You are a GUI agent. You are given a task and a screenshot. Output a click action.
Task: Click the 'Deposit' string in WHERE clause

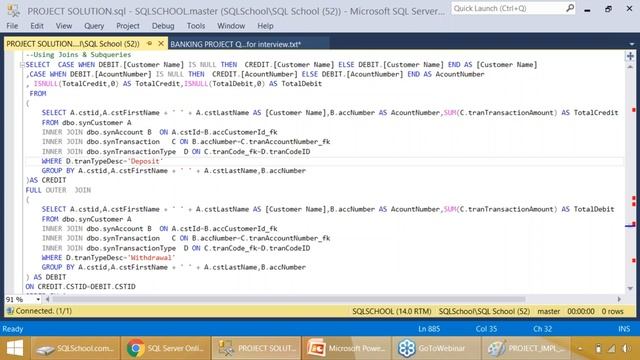point(145,161)
